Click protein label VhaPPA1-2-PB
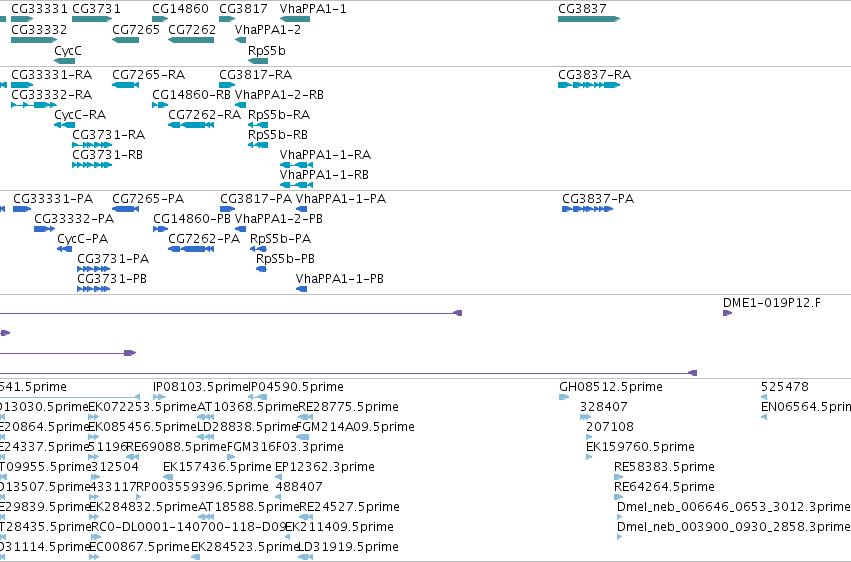The height and width of the screenshot is (562, 851). [278, 219]
